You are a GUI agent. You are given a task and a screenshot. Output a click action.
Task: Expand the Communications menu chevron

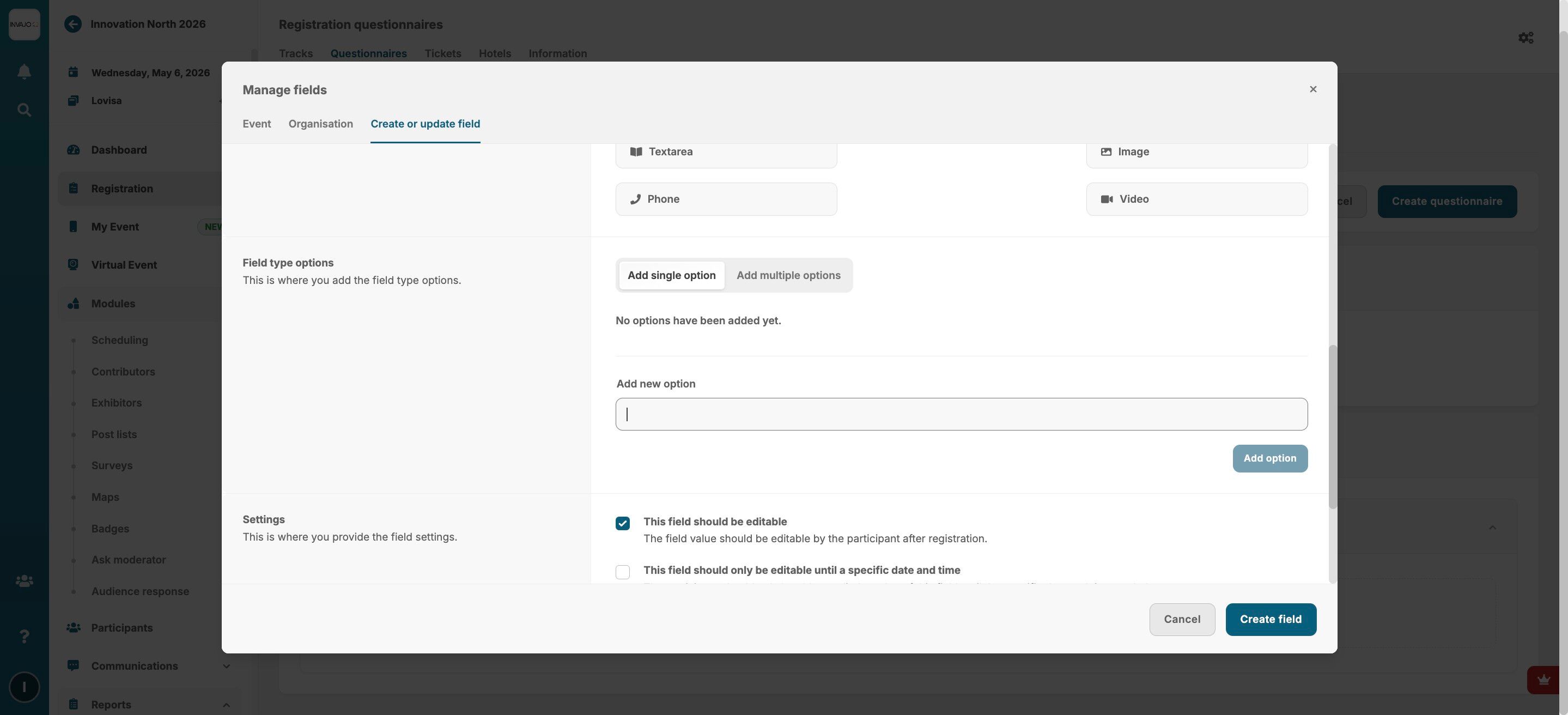pyautogui.click(x=226, y=666)
